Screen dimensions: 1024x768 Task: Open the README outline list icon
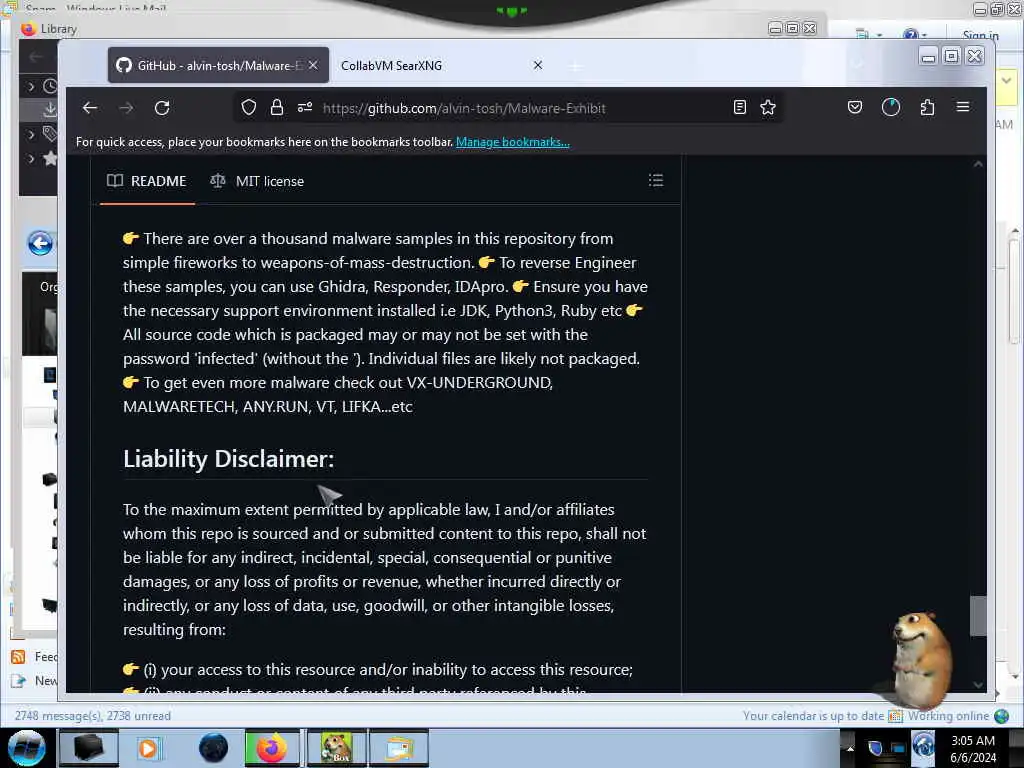[x=656, y=180]
